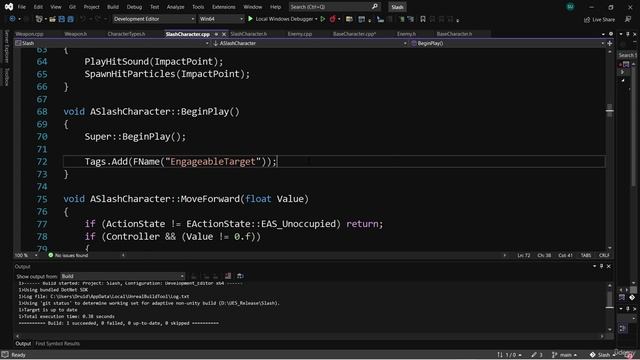The height and width of the screenshot is (360, 640).
Task: Click the code editor vertical scrollbar thumb
Action: tap(609, 110)
